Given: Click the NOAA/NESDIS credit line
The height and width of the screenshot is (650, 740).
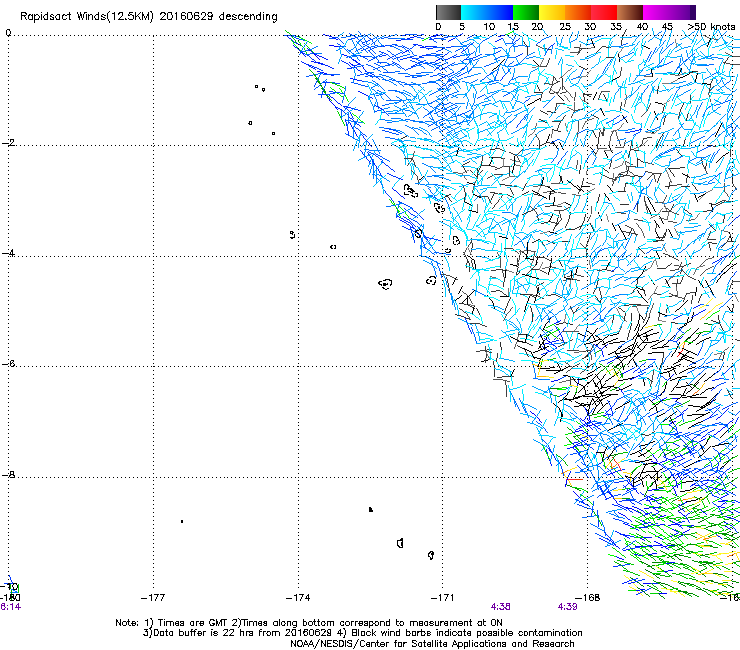Looking at the screenshot, I should pyautogui.click(x=432, y=644).
